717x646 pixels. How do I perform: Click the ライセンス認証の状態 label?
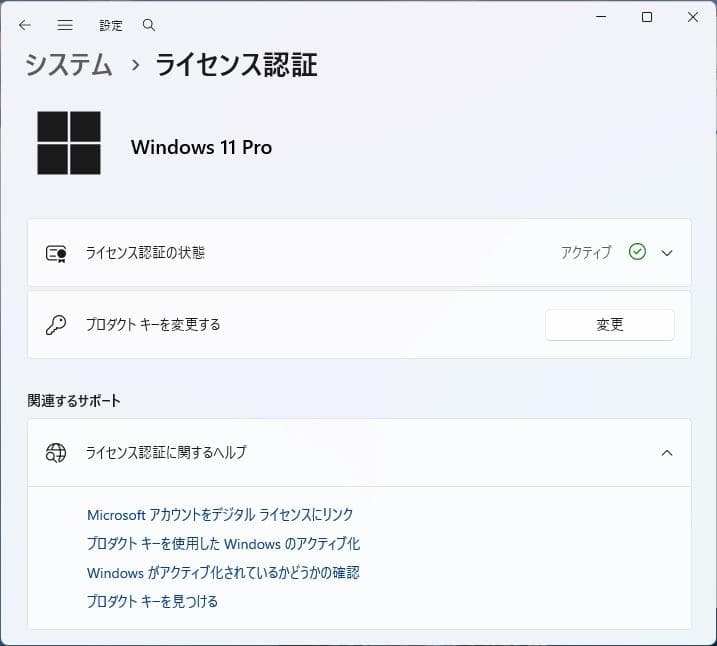coord(145,253)
